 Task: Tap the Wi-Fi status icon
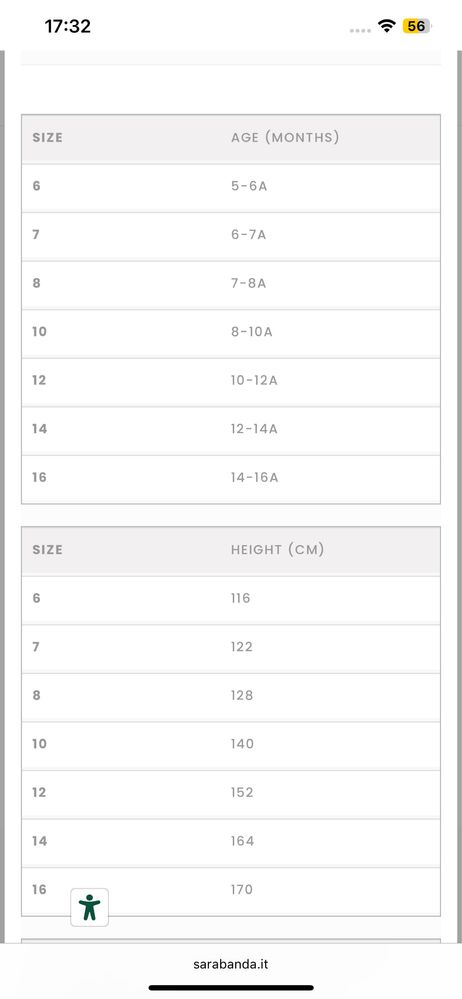(x=386, y=25)
